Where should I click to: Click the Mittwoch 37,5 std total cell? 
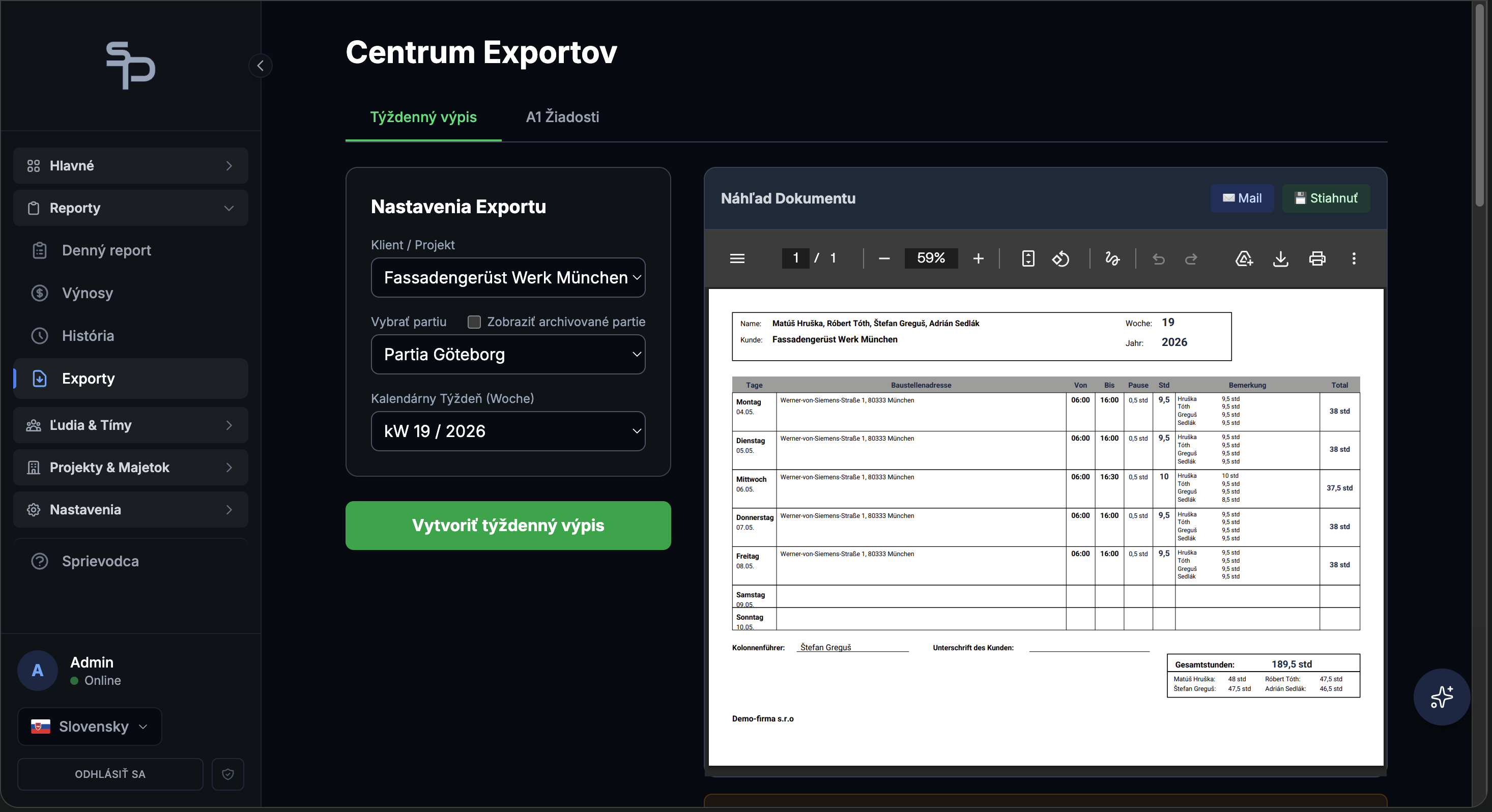point(1339,488)
